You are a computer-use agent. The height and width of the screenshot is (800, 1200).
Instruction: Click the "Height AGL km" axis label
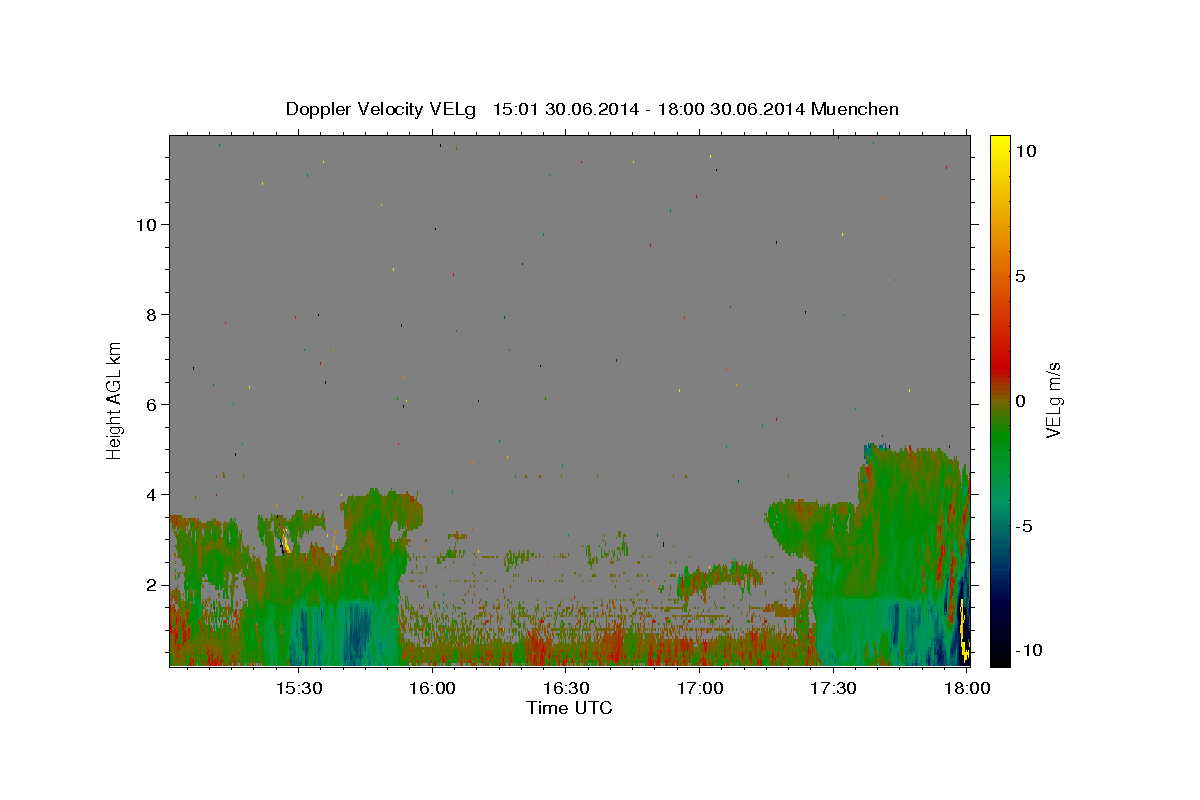click(115, 400)
